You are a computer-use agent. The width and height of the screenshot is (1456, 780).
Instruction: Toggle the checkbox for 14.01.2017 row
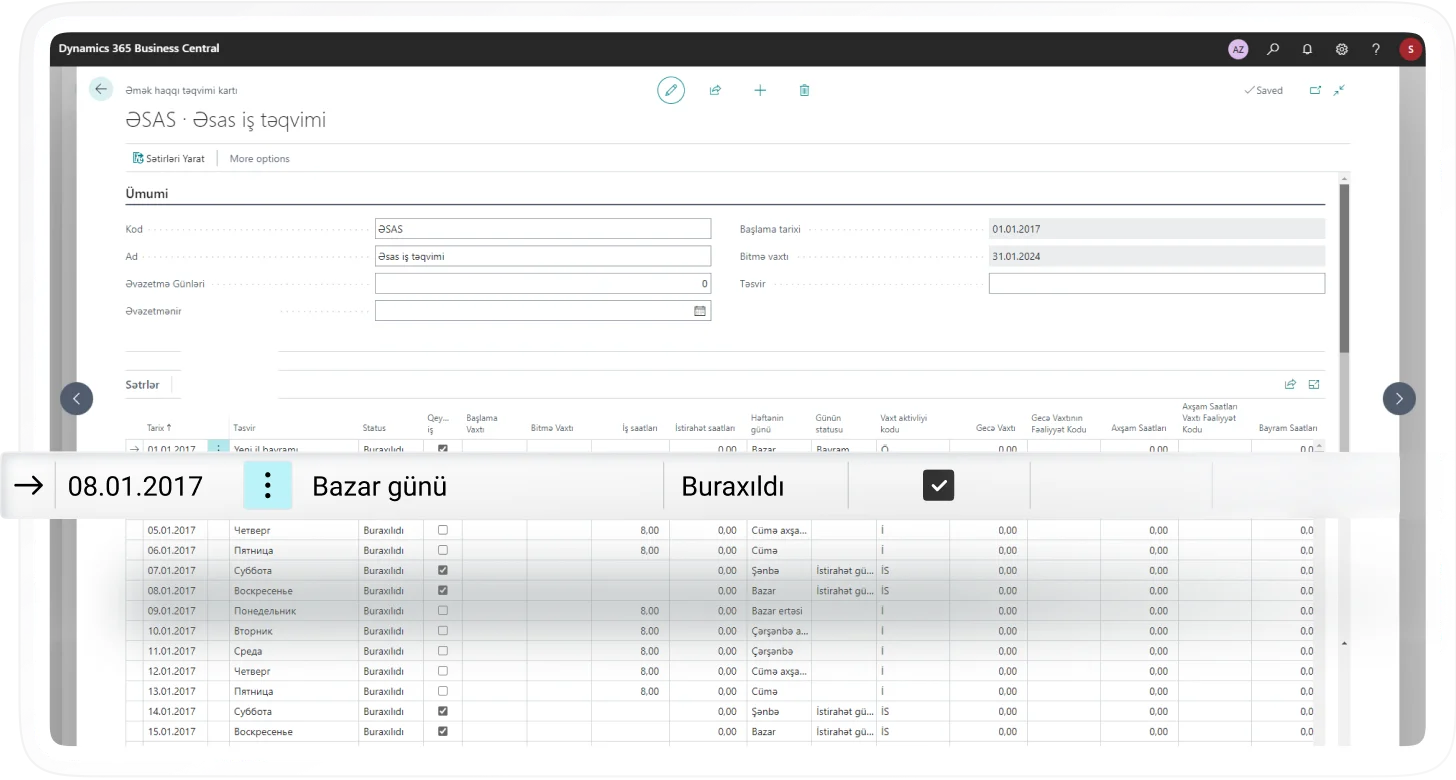tap(443, 711)
